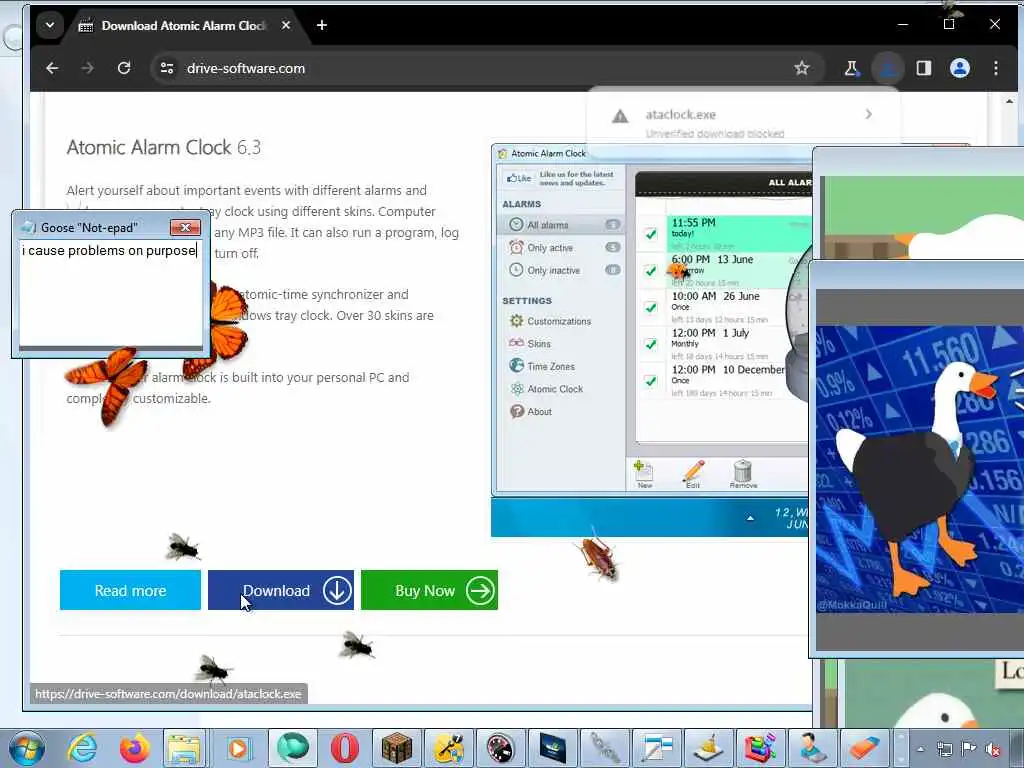Open Skins in the screenshot settings
Screen dimensions: 1024x768
(530, 343)
